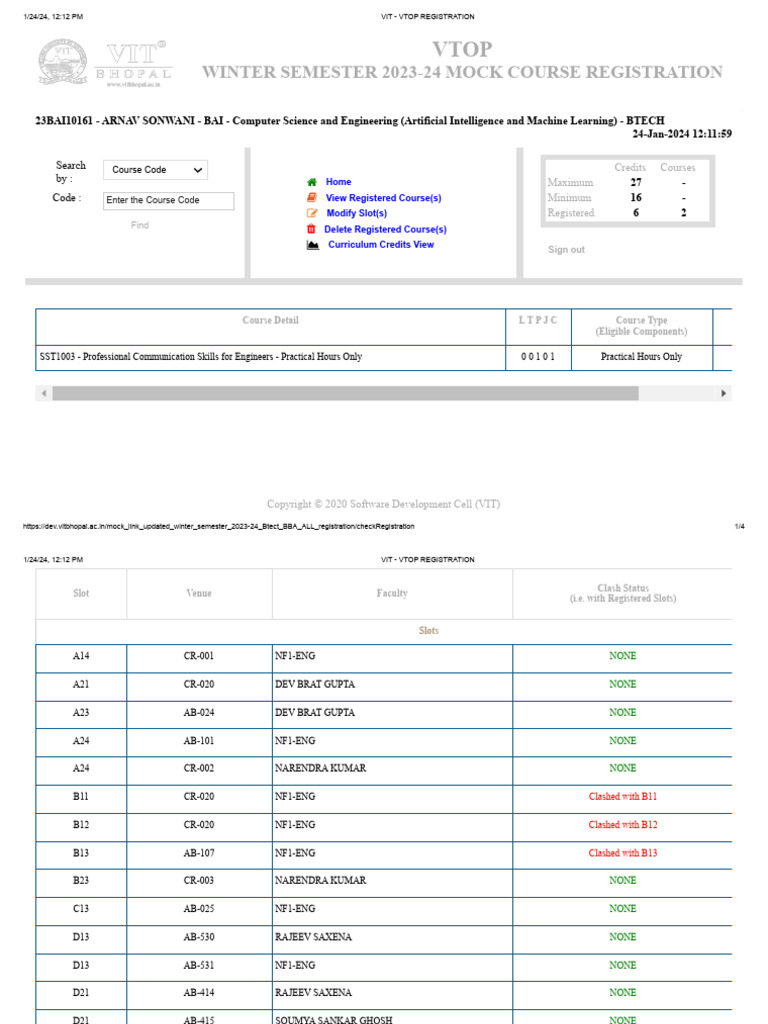Click venue AB-531
The width and height of the screenshot is (768, 1024).
coord(199,965)
